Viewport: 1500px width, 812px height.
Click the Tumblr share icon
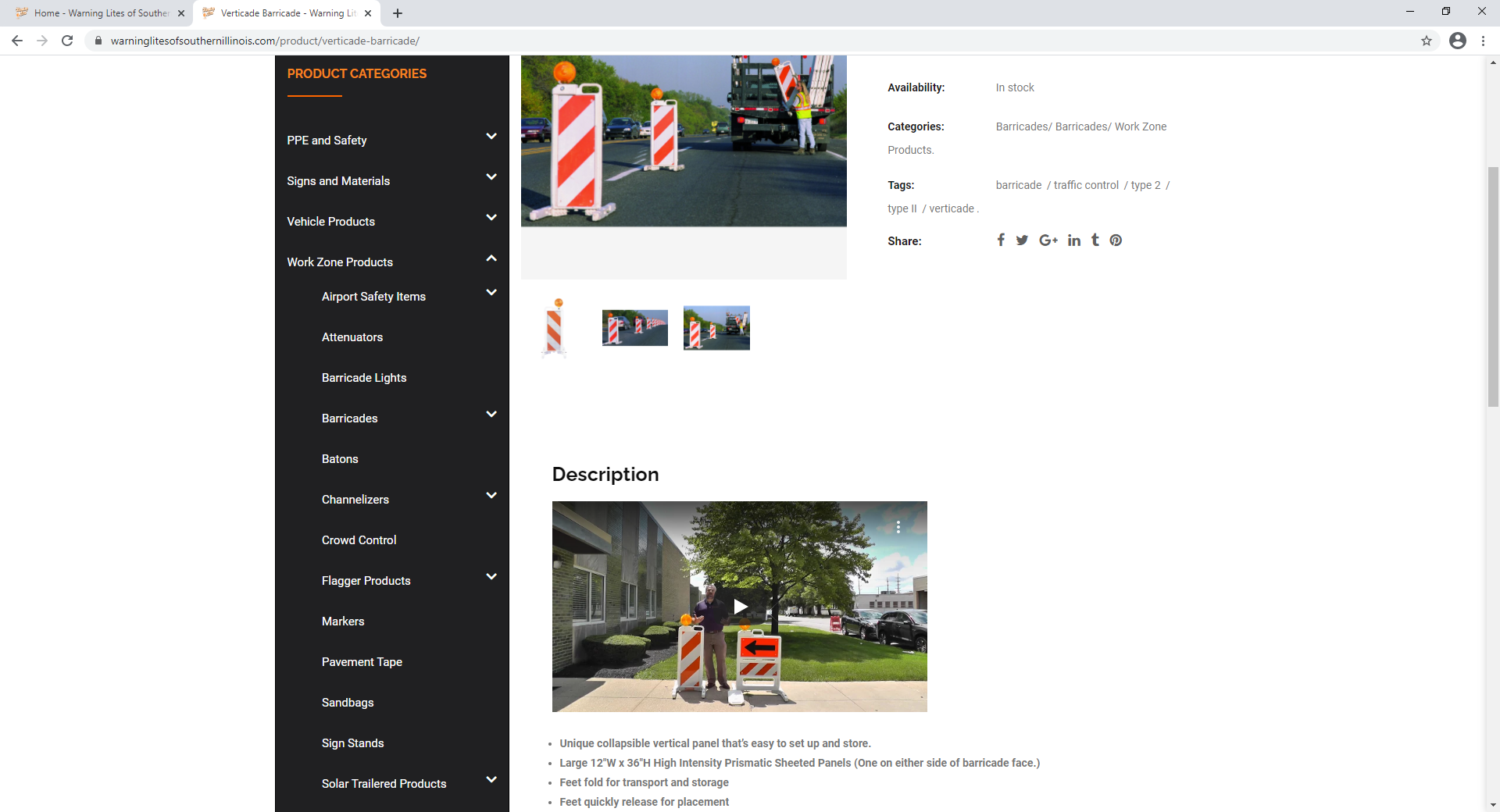click(1095, 240)
